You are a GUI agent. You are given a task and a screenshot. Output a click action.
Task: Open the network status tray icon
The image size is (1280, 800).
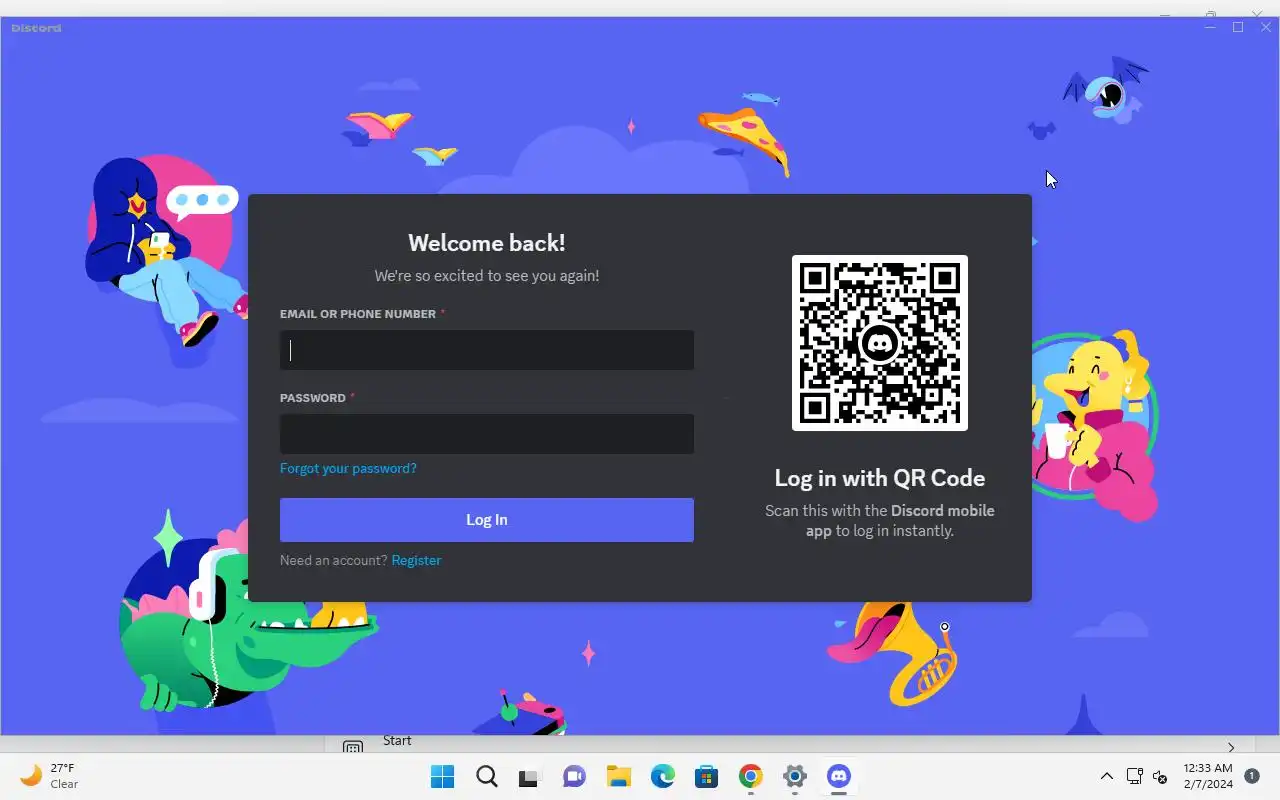pos(1134,776)
